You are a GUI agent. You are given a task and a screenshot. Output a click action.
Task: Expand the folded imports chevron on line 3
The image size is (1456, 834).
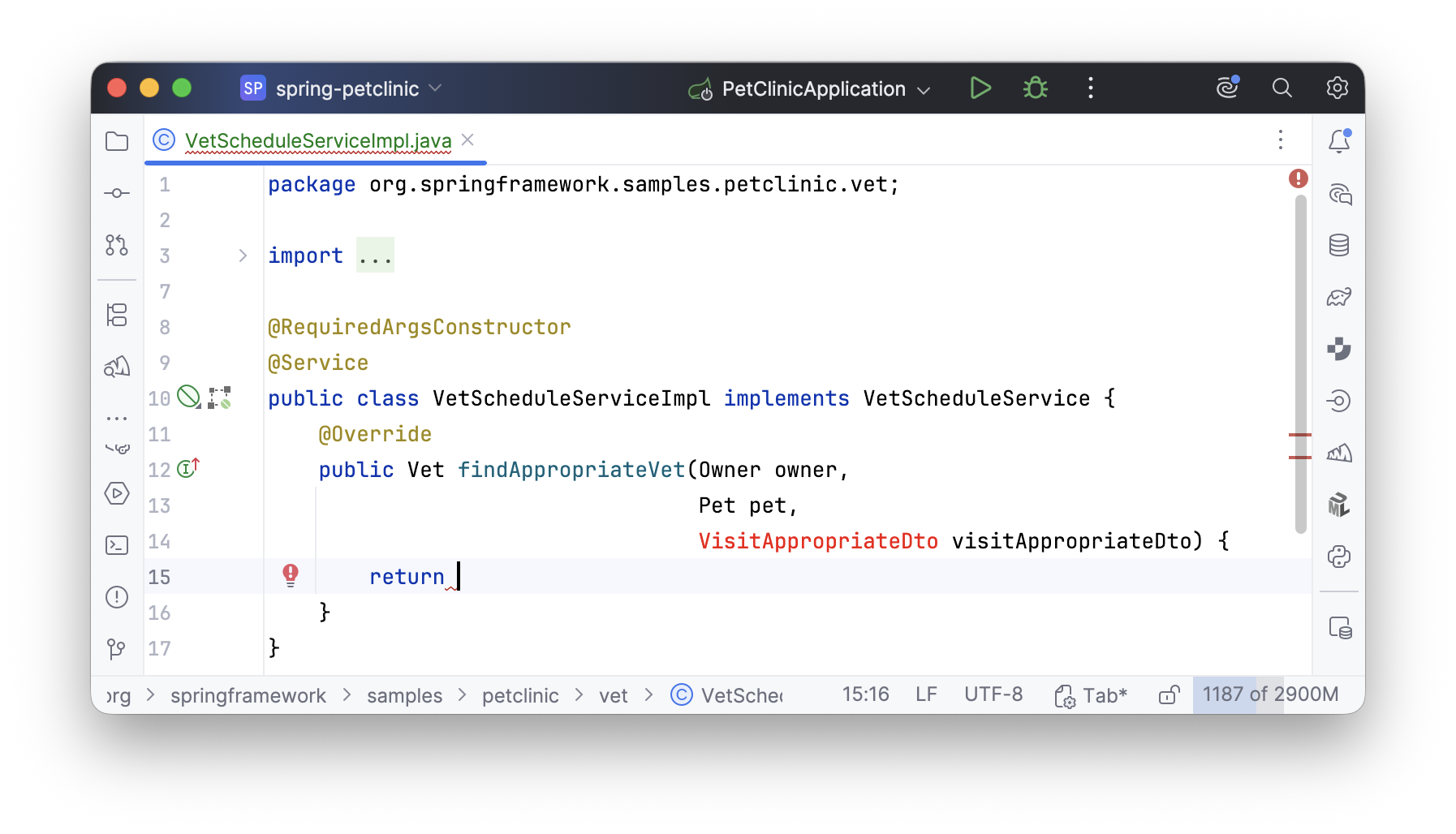243,256
